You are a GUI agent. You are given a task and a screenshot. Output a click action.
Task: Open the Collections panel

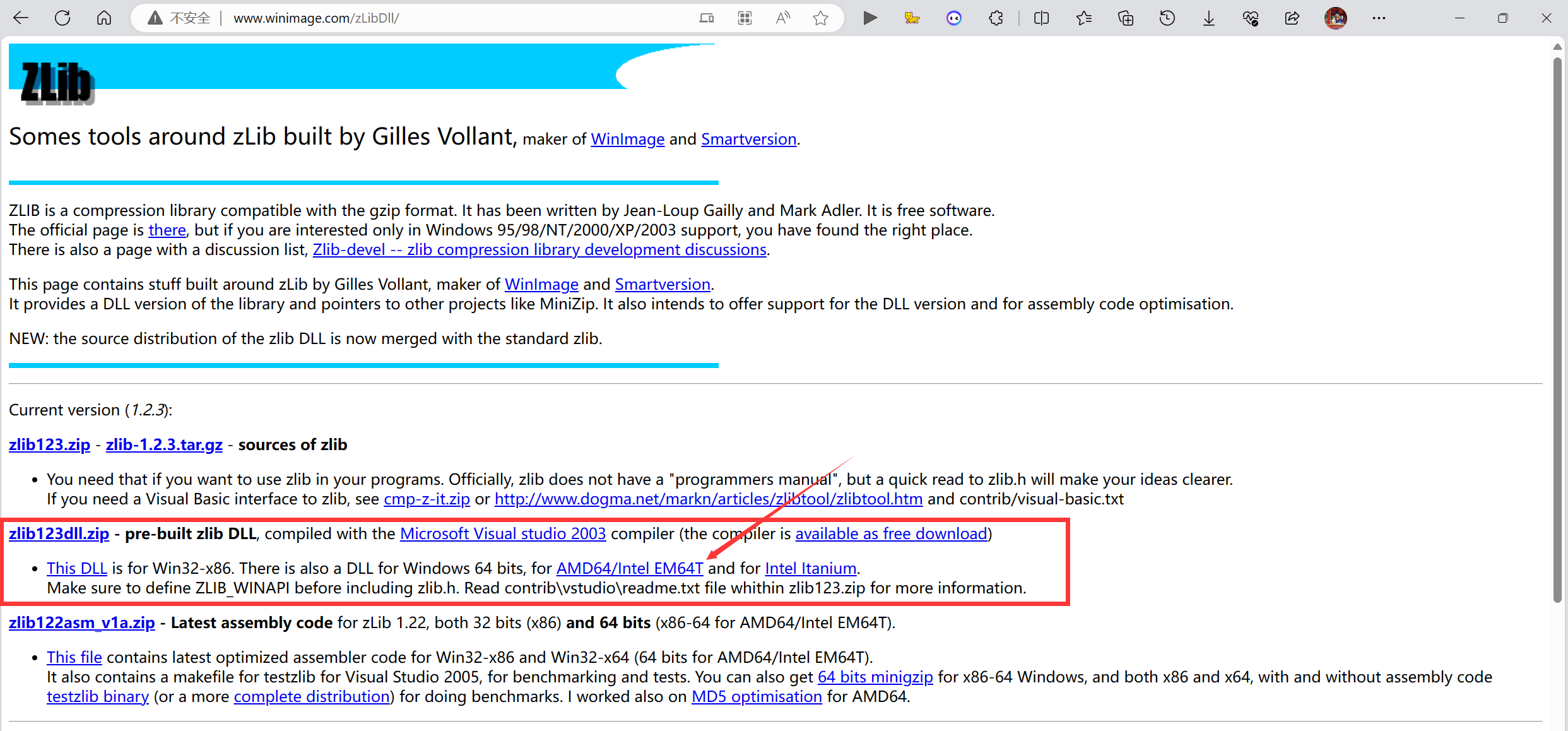click(x=1126, y=18)
